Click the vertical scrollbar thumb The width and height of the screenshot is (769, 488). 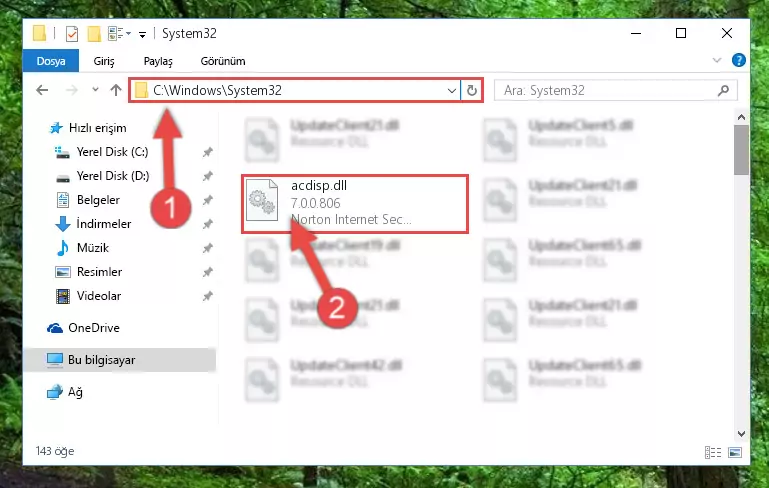pos(741,150)
